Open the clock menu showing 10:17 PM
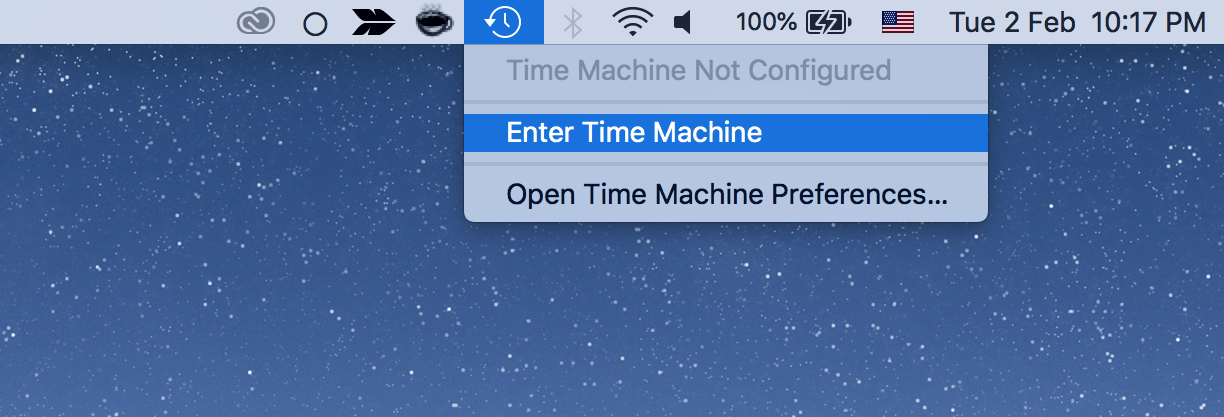1224x417 pixels. pyautogui.click(x=1149, y=22)
